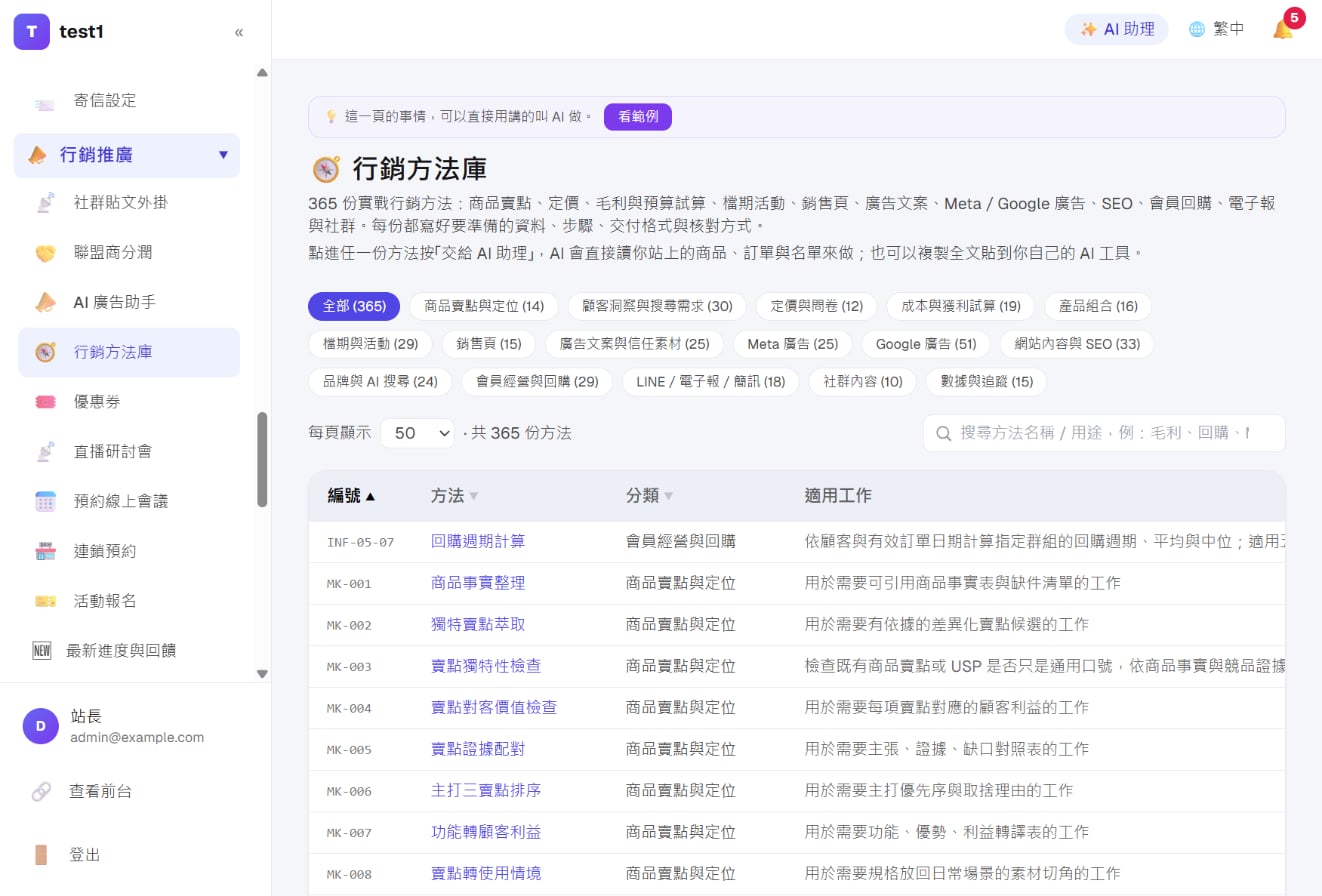This screenshot has height=896, width=1322.
Task: Click the 優惠券 coupon icon
Action: [45, 402]
